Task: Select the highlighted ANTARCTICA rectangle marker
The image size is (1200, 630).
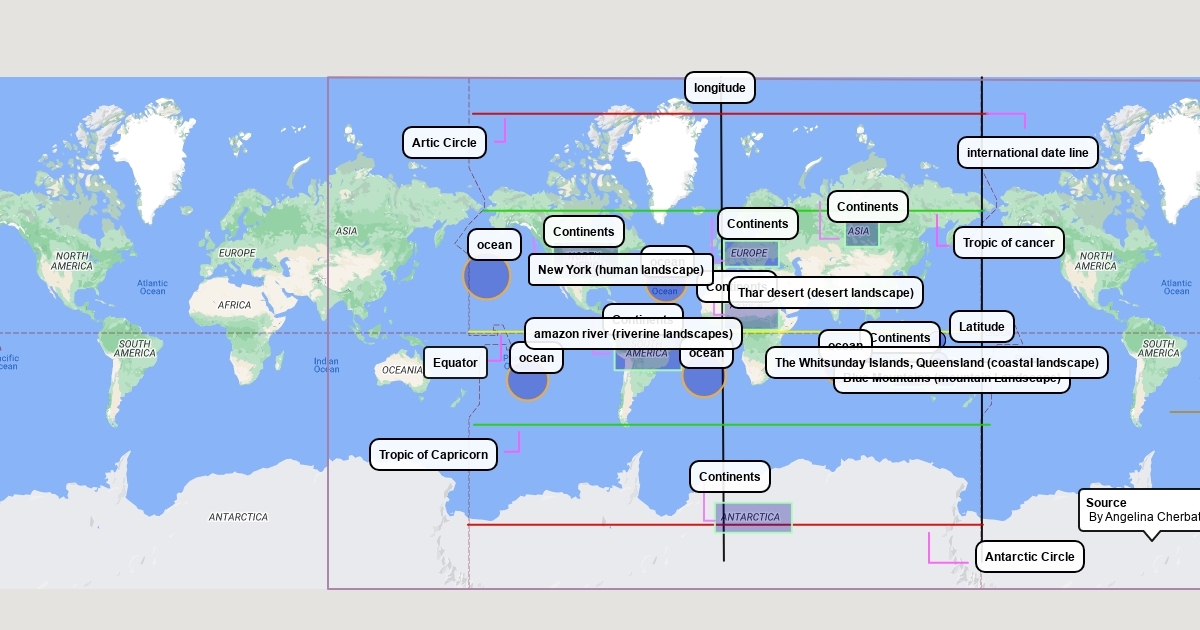Action: coord(754,517)
